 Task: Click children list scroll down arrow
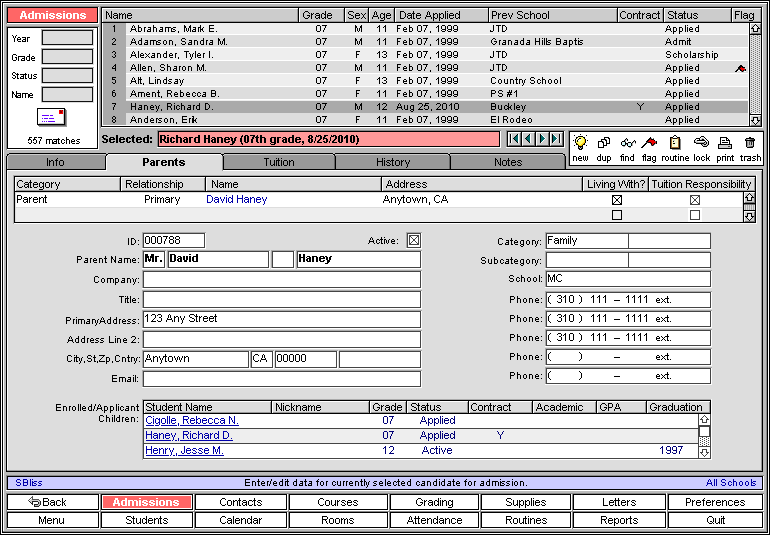tap(704, 452)
